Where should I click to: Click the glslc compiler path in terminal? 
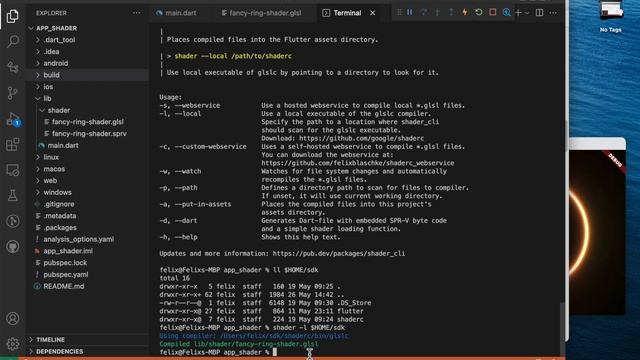click(x=284, y=336)
